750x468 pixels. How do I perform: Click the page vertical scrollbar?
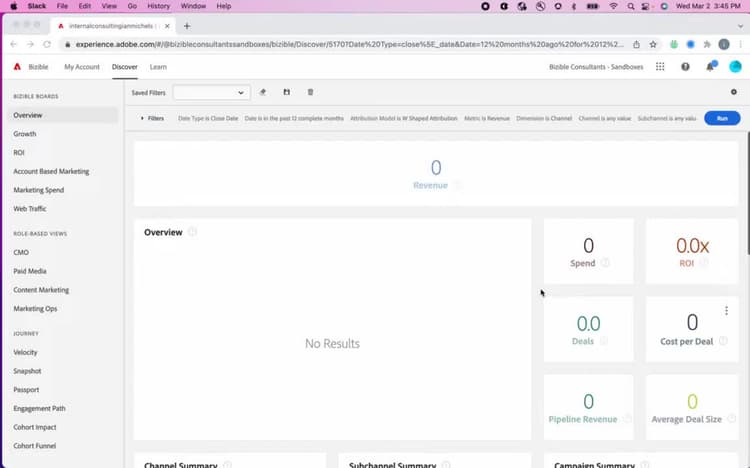click(748, 193)
